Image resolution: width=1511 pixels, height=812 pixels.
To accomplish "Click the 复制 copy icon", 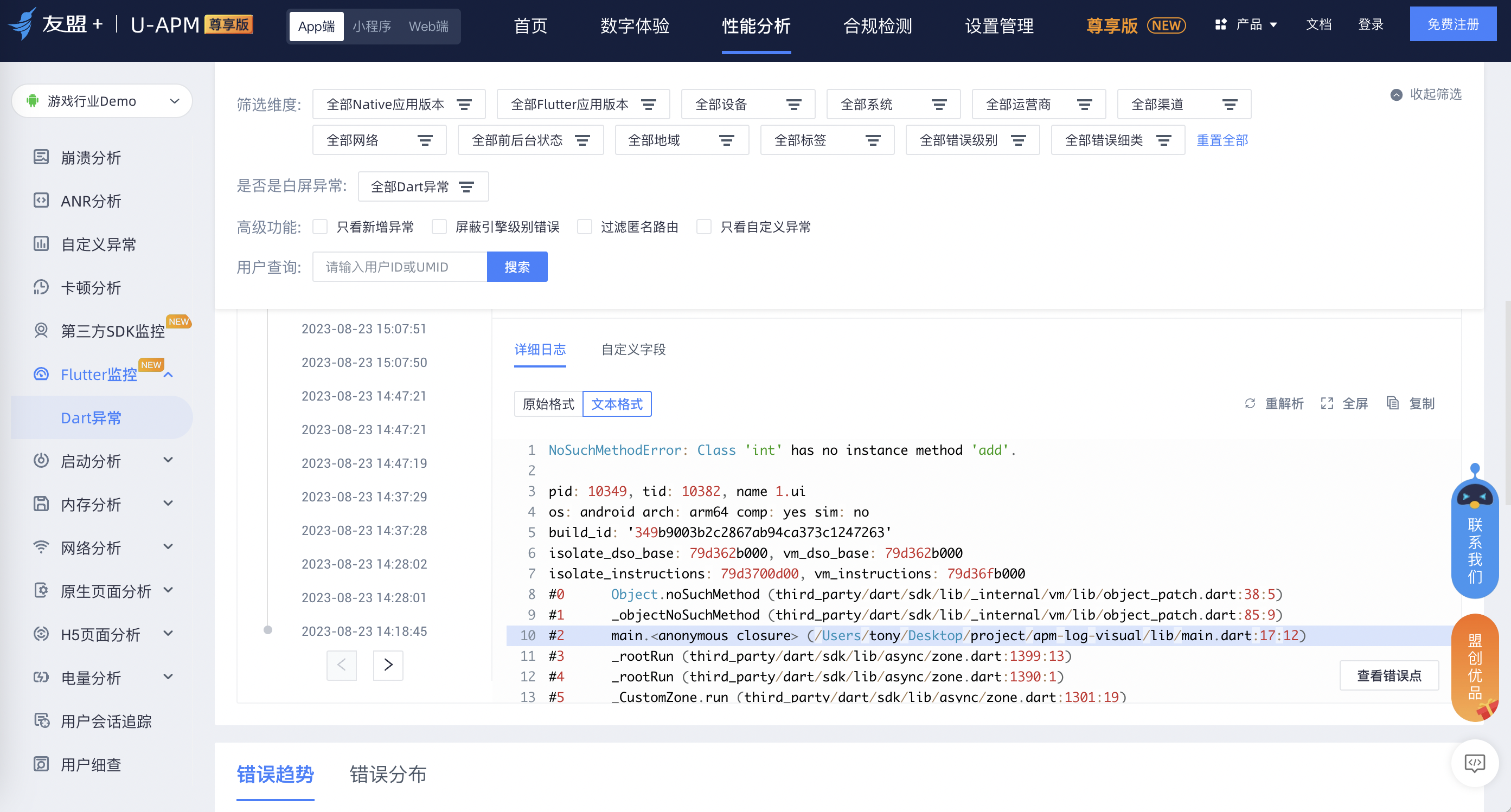I will pos(1393,403).
